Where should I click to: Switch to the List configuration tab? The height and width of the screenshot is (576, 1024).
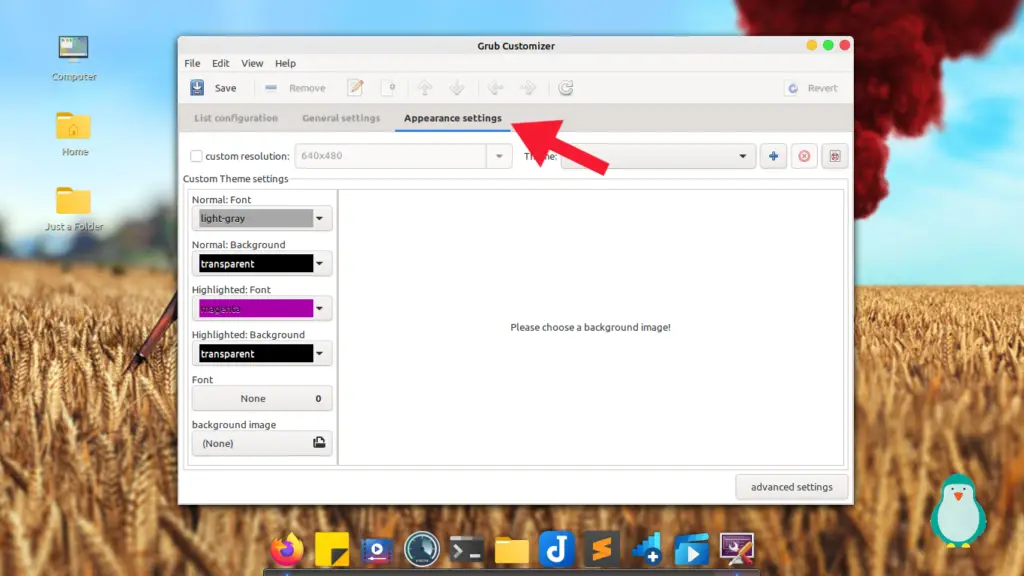tap(236, 118)
